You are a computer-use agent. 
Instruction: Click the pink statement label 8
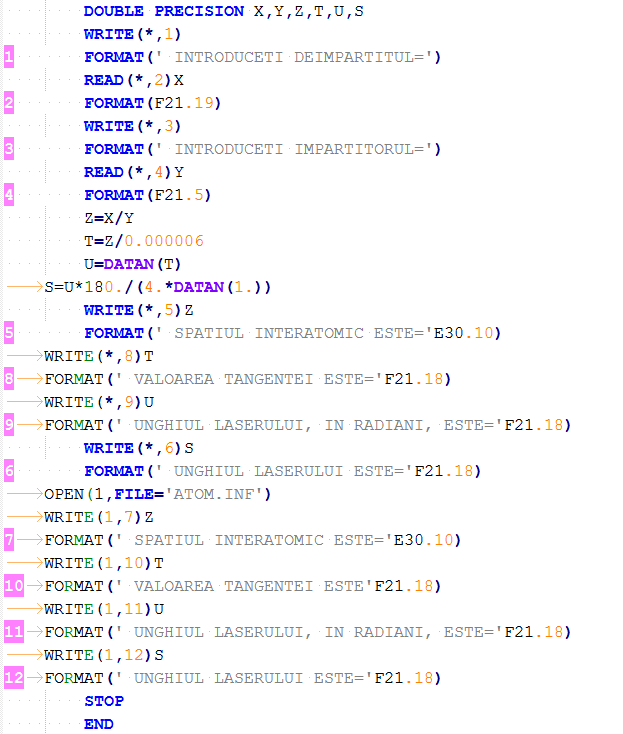pos(9,379)
